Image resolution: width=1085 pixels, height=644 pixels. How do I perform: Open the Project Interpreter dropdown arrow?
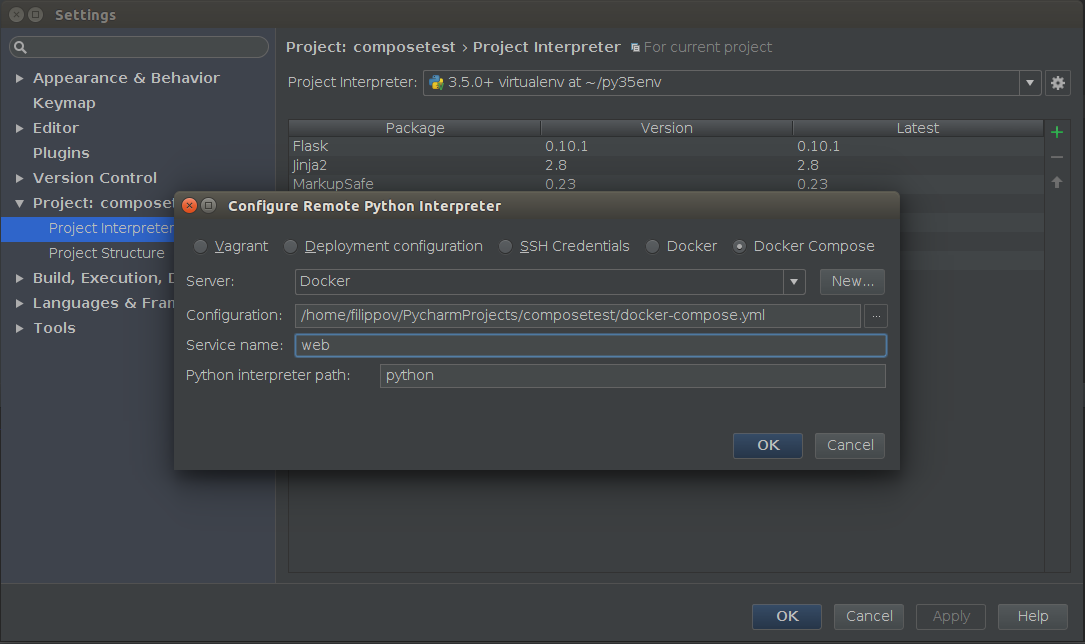click(1030, 83)
